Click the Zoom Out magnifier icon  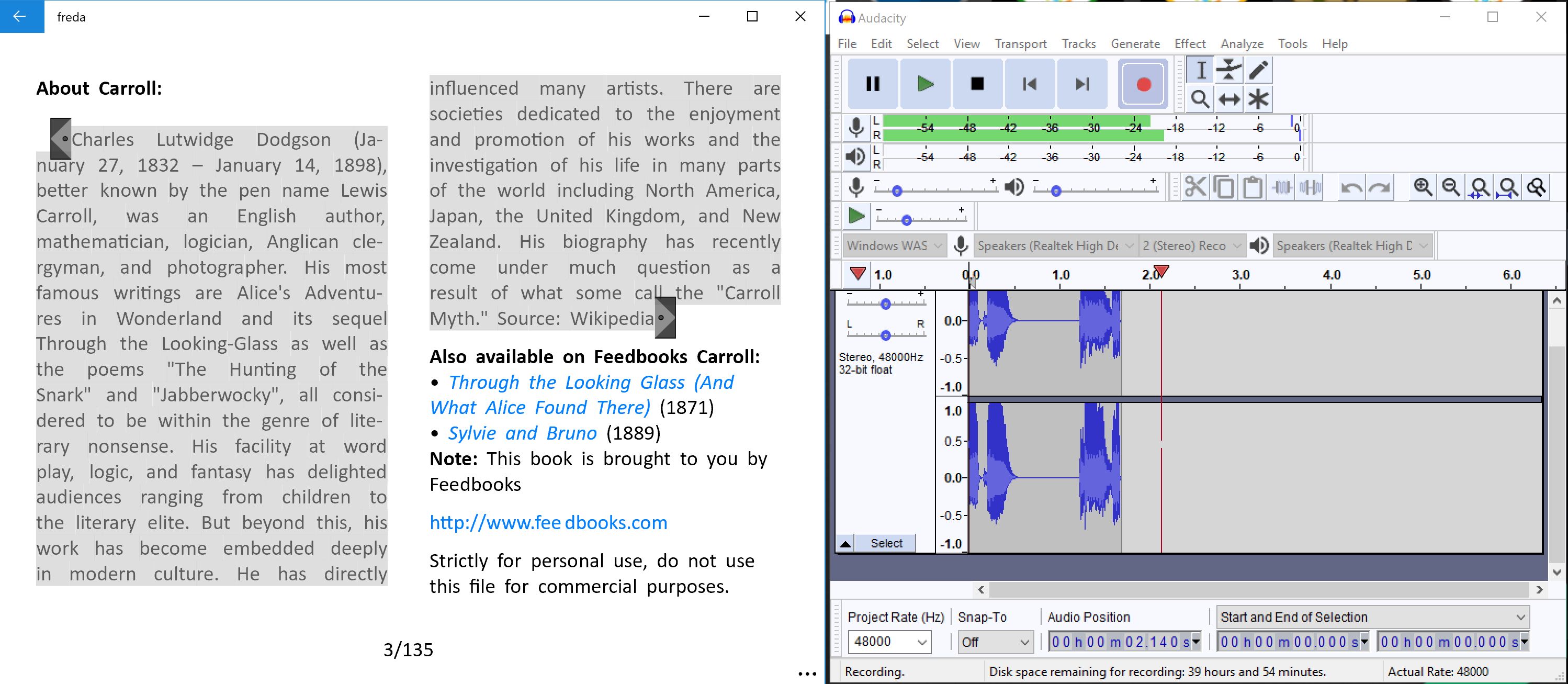[1451, 187]
